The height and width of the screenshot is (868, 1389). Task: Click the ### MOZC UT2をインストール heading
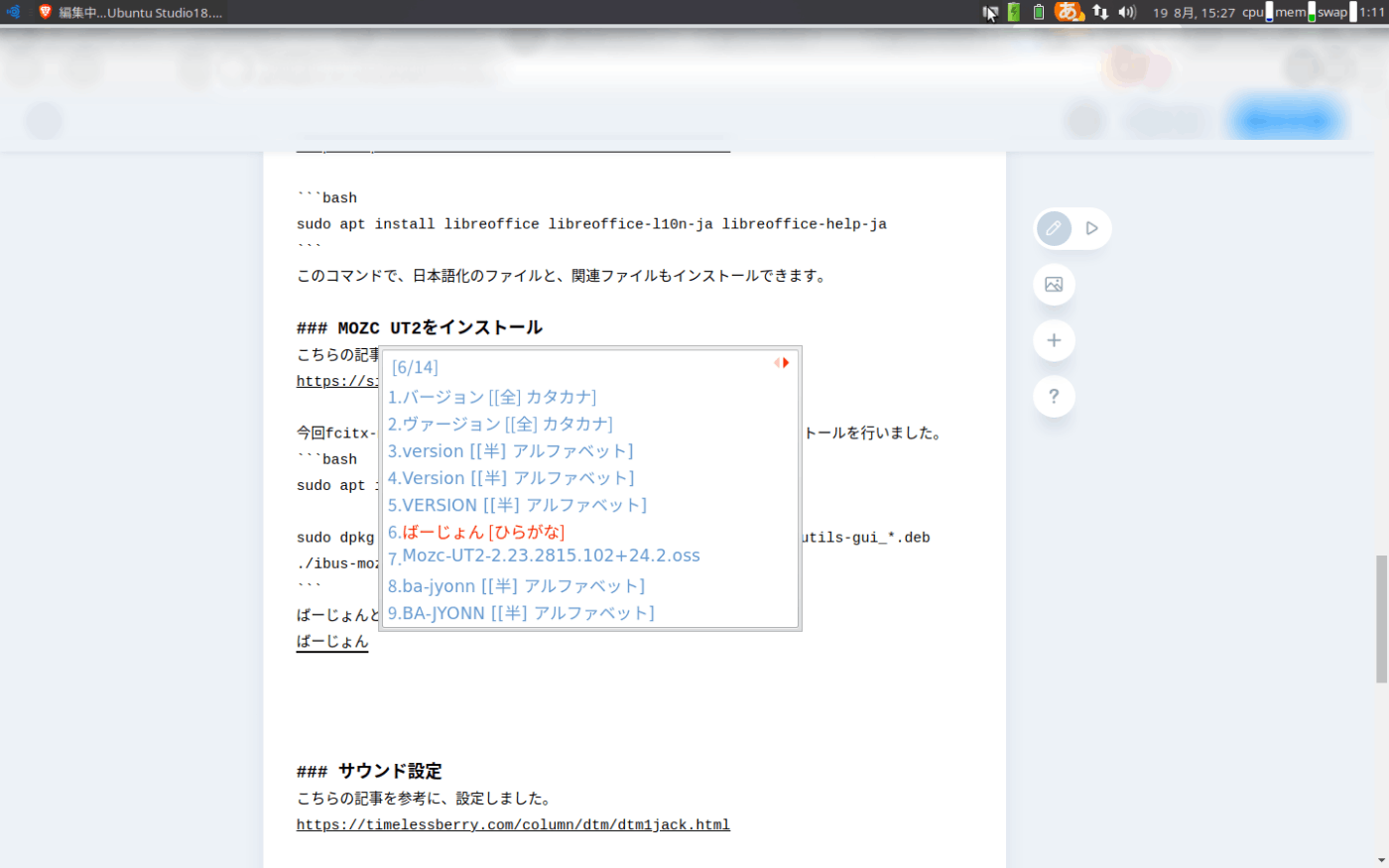(420, 327)
